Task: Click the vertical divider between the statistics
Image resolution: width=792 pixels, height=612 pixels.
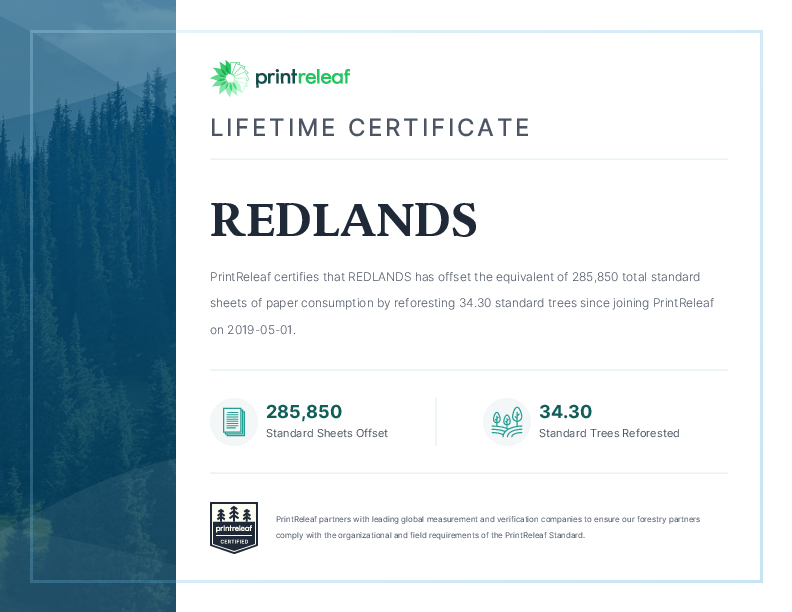Action: point(436,421)
